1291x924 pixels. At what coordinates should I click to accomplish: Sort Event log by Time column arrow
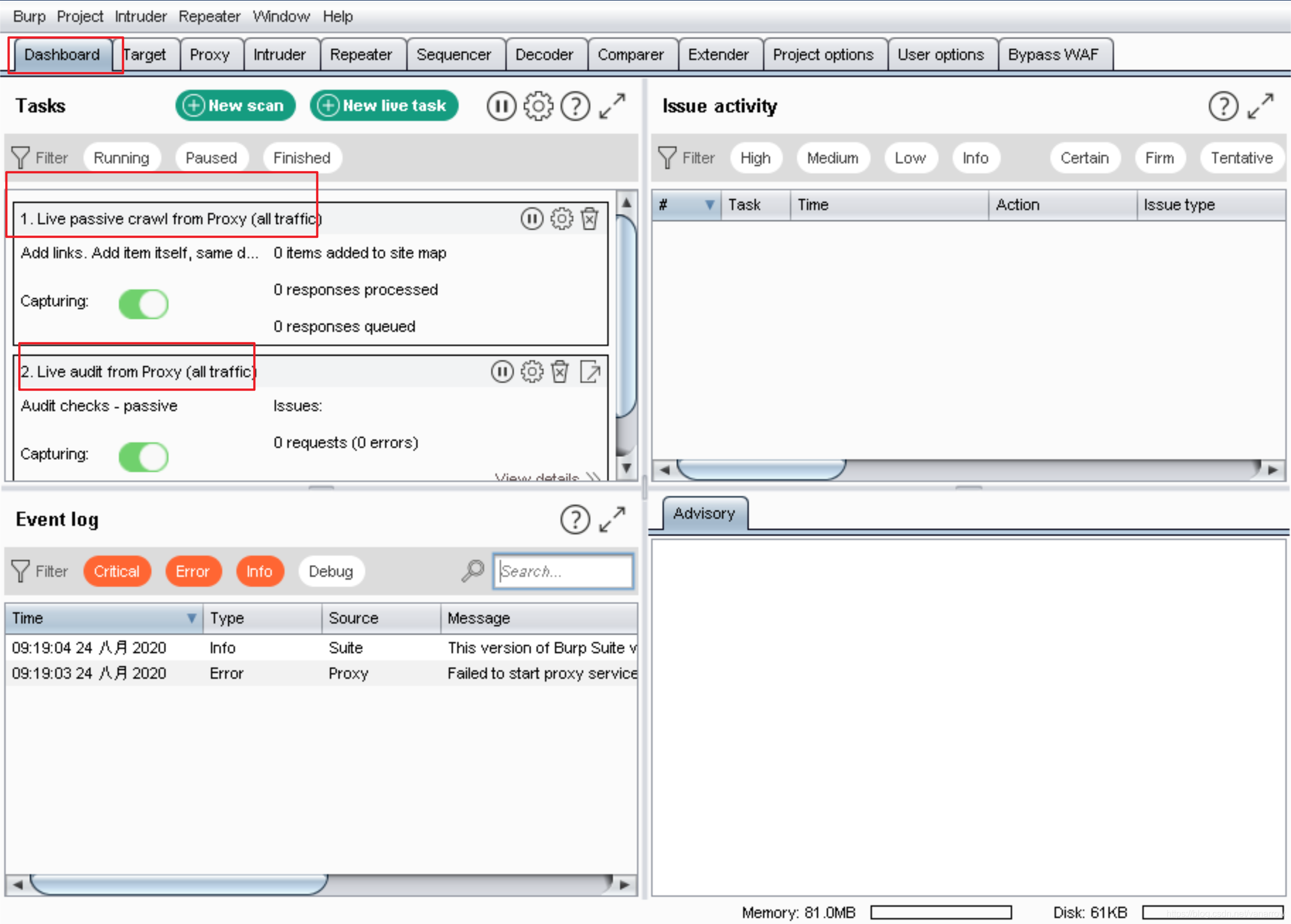192,618
